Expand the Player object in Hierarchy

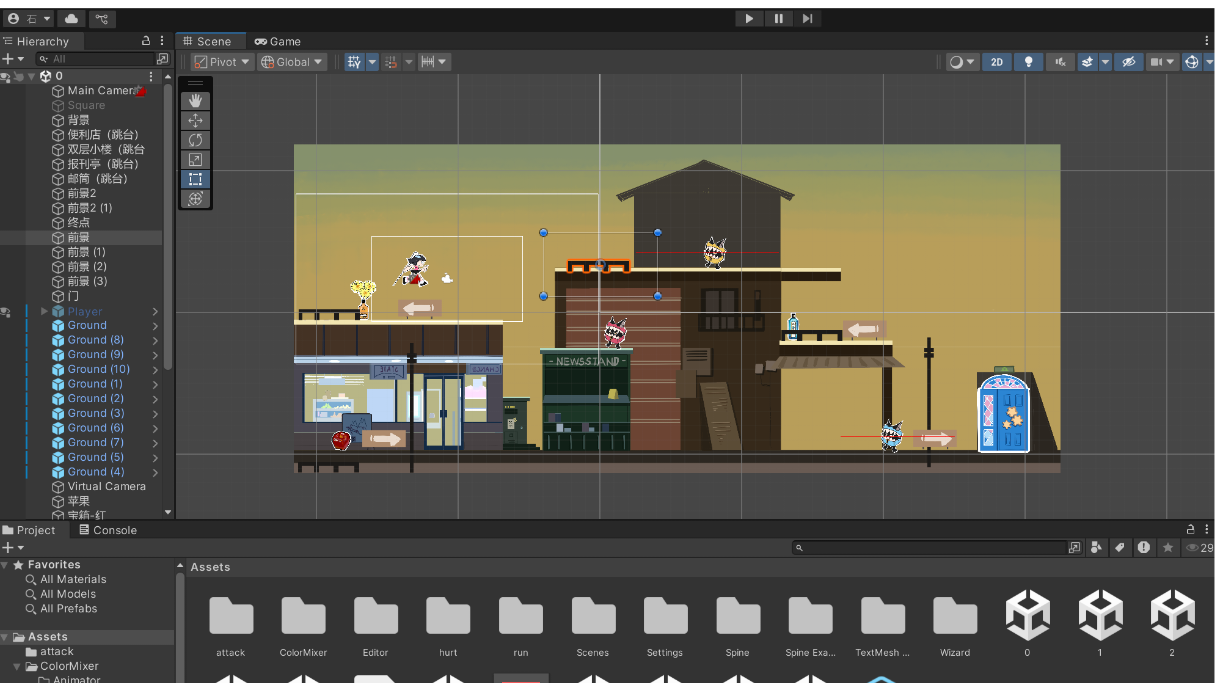coord(44,312)
